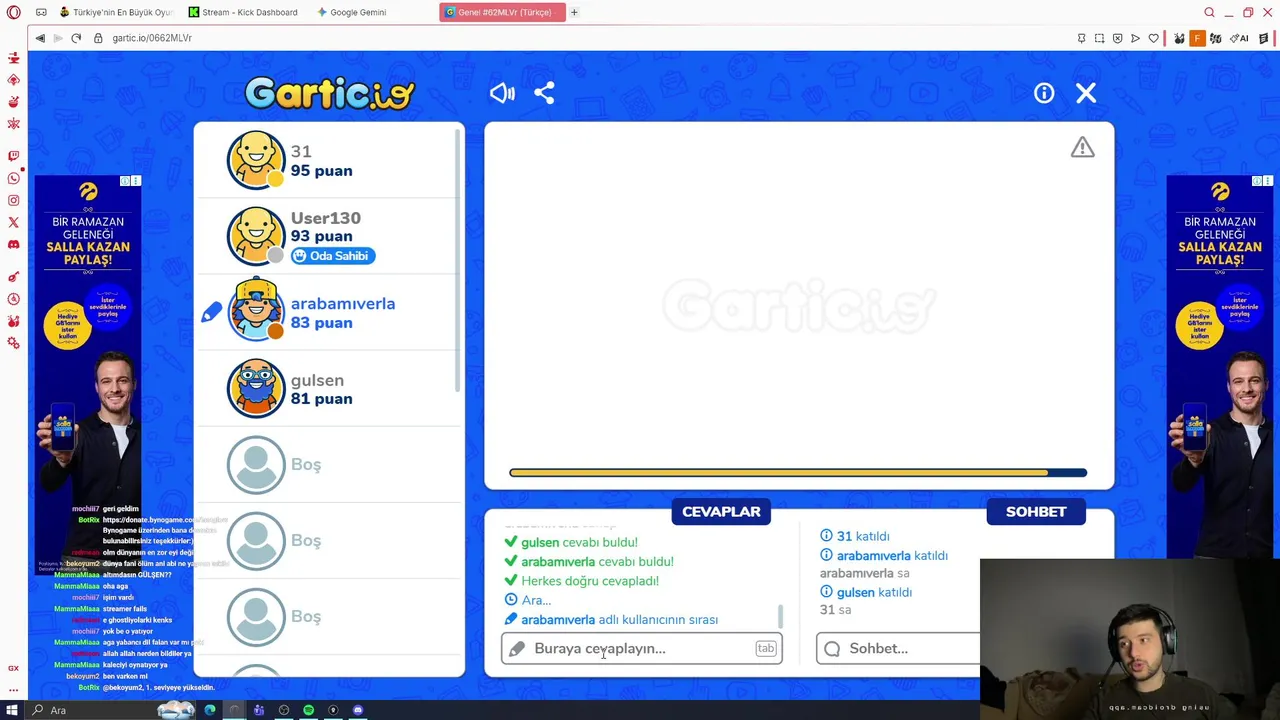This screenshot has height=720, width=1280.
Task: Click the Opera flow send icon
Action: (1135, 38)
